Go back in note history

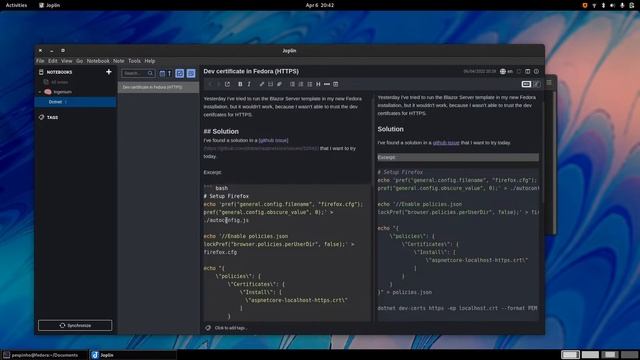point(211,84)
